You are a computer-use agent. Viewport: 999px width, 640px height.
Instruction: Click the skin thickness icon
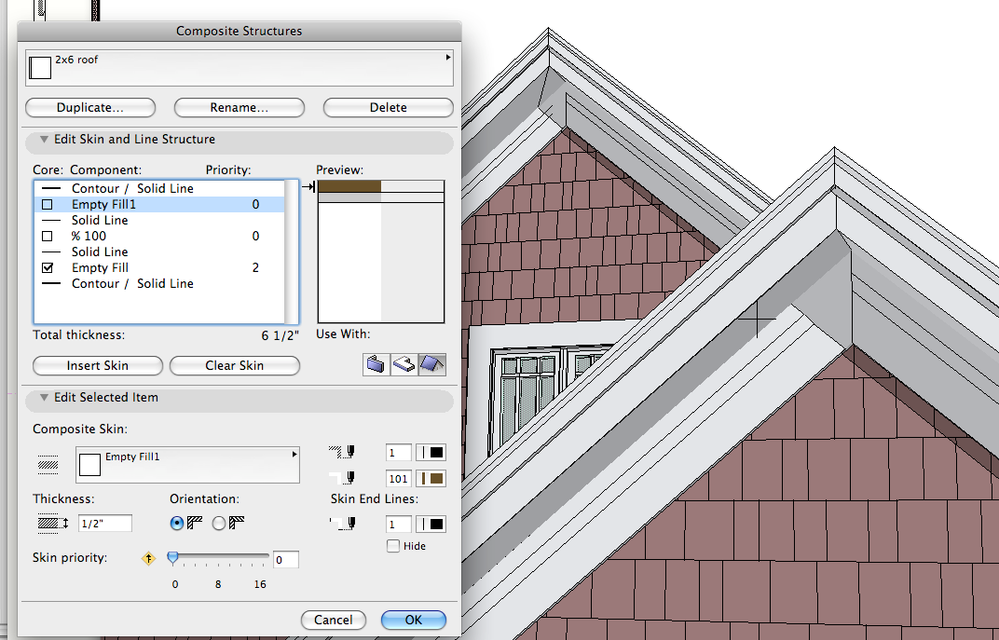(52, 523)
